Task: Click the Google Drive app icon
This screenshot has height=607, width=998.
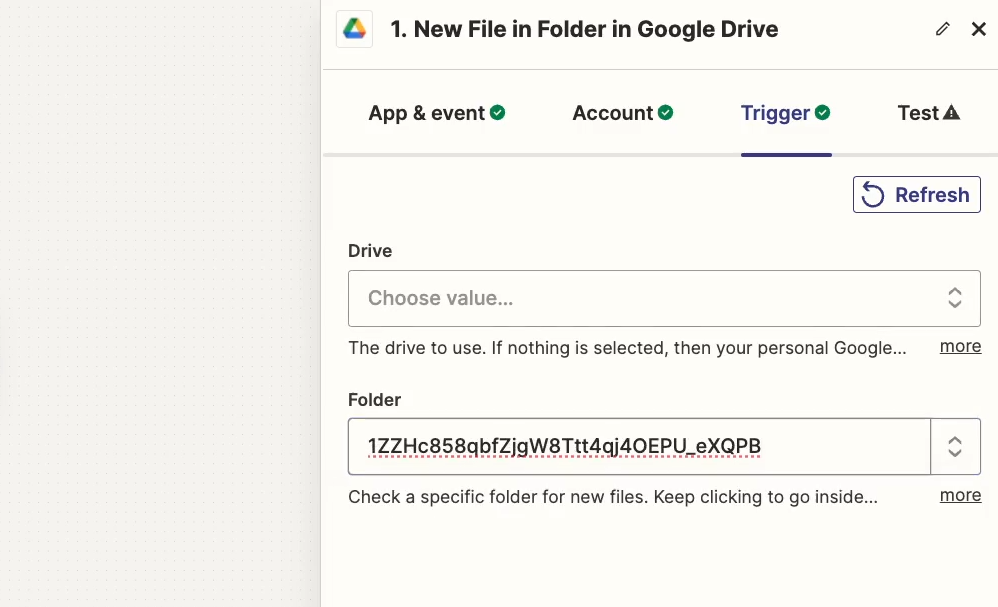Action: click(355, 29)
